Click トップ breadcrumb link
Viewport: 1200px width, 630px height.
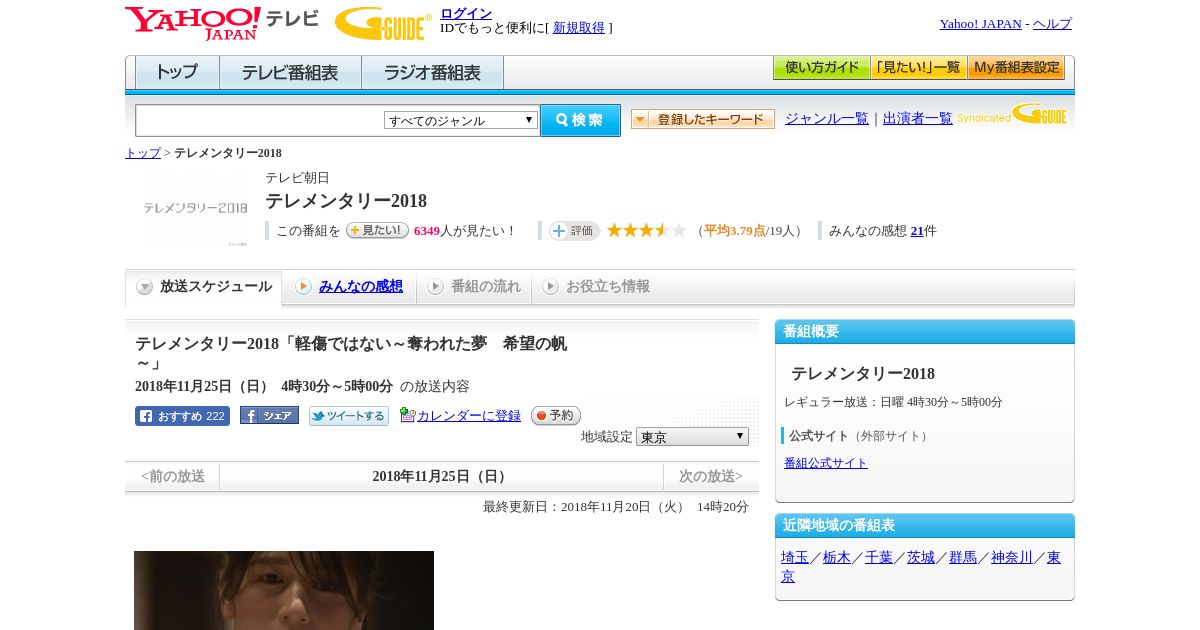coord(143,153)
